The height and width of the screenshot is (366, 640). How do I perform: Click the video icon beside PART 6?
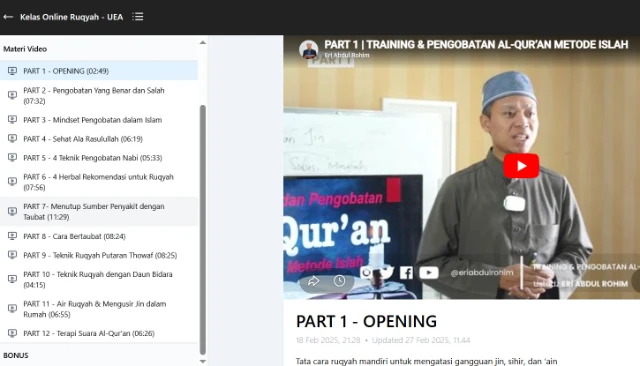[x=13, y=182]
